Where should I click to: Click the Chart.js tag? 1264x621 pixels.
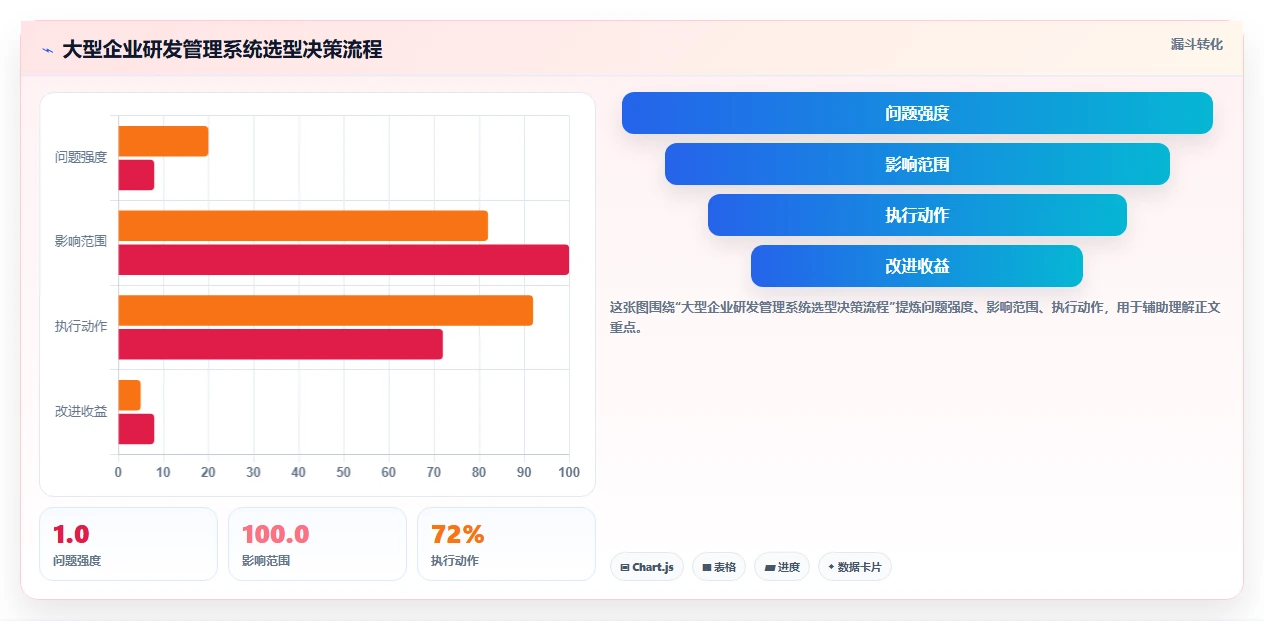click(647, 567)
